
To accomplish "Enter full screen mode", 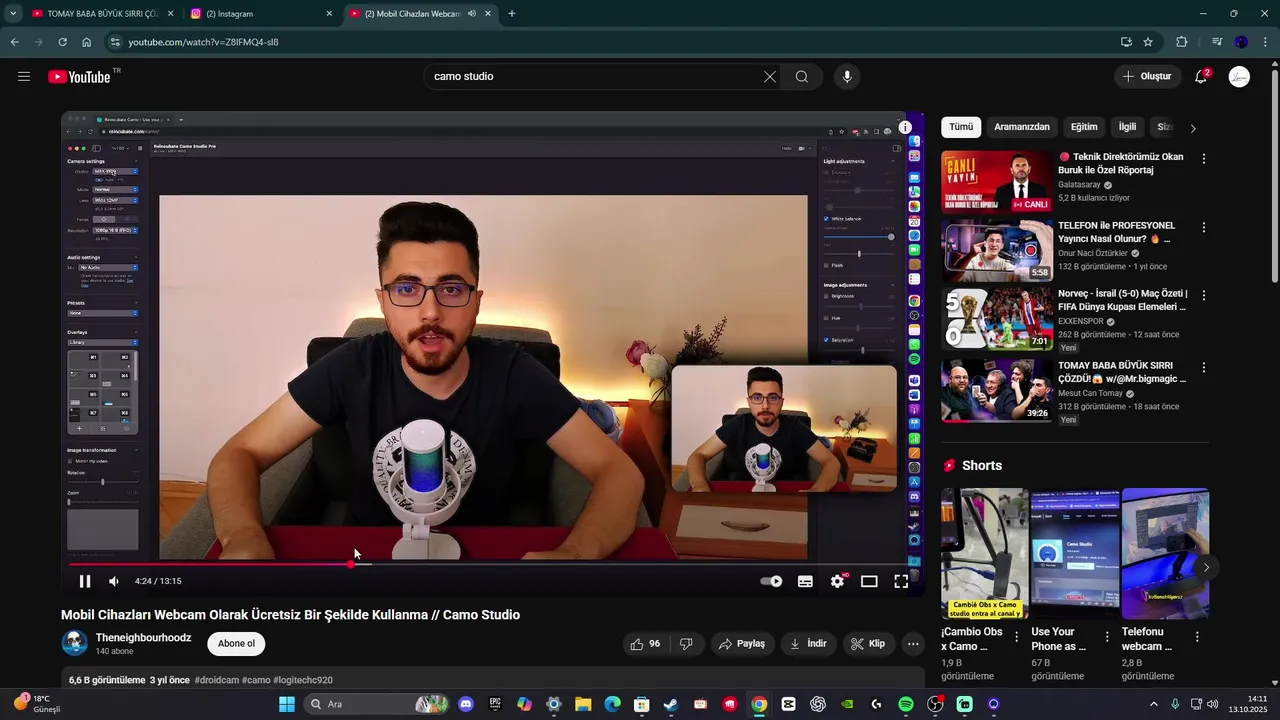I will [901, 581].
